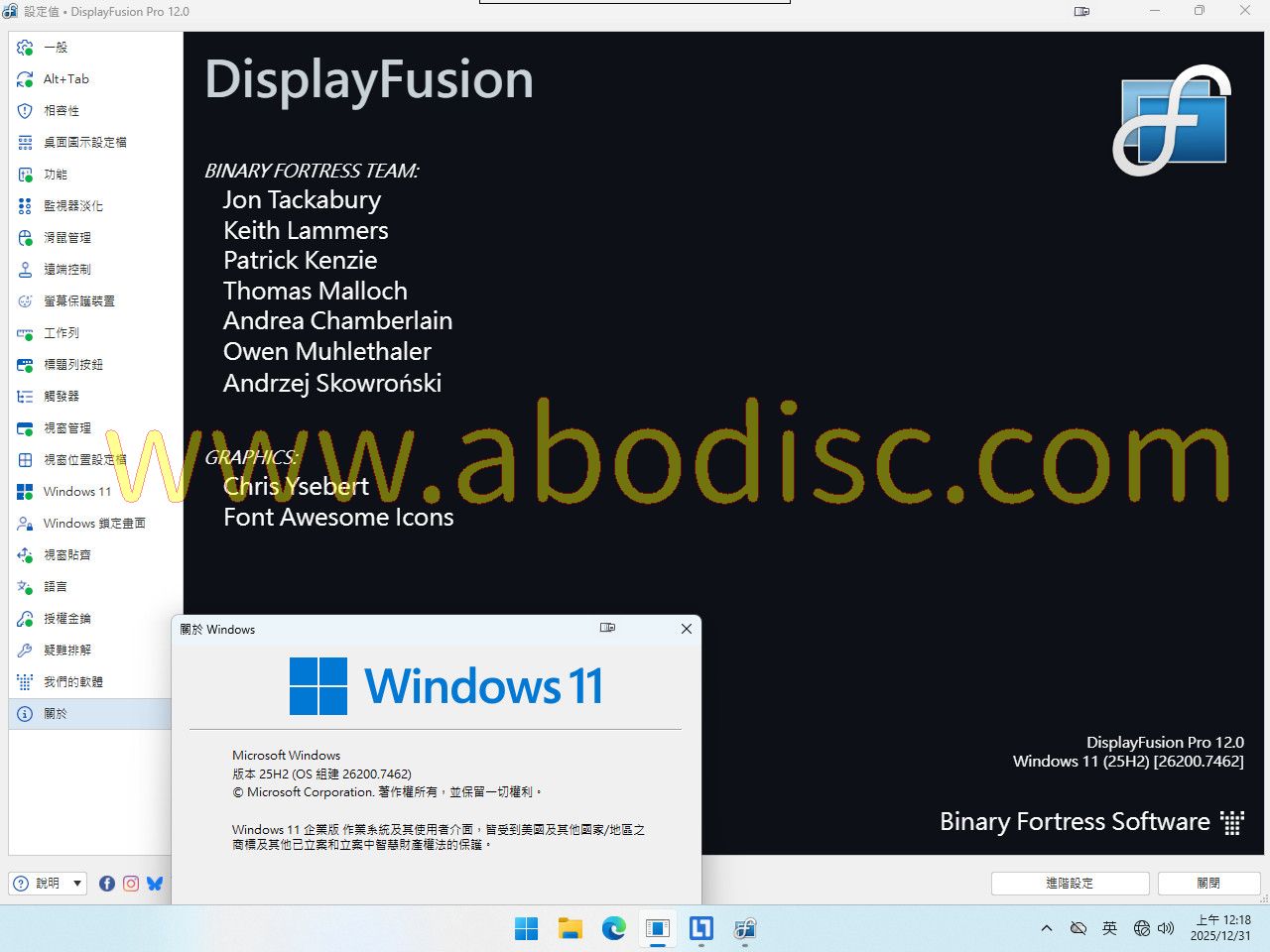Expand the 說明 help dropdown
The height and width of the screenshot is (952, 1270).
tap(77, 883)
